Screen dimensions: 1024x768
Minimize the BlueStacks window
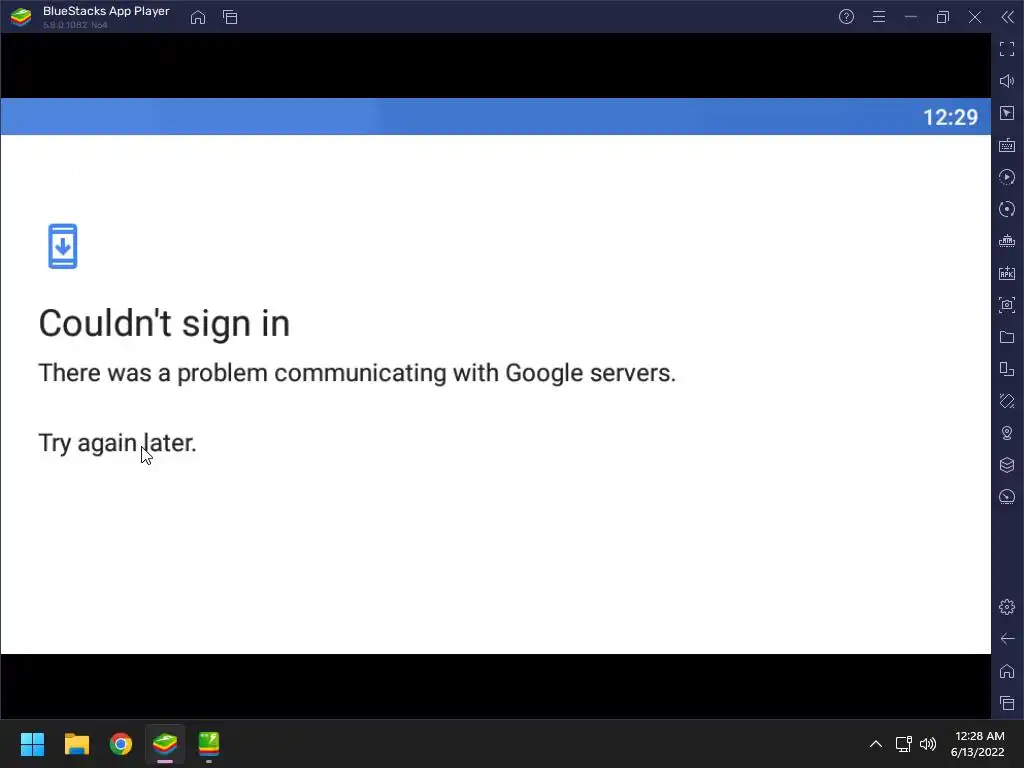coord(911,17)
